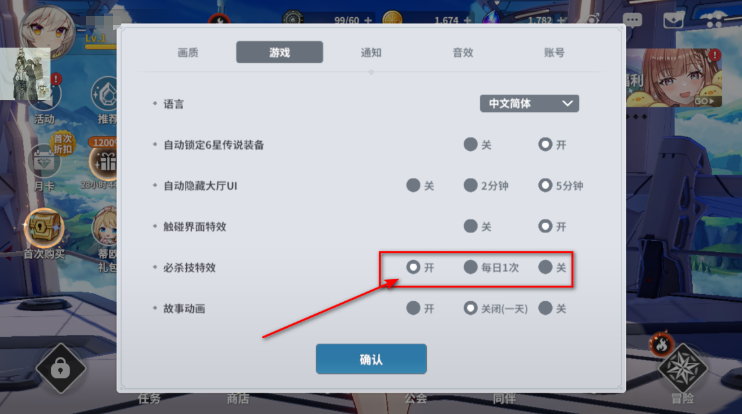The width and height of the screenshot is (742, 414).
Task: Tap the padlock icon at bottom left
Action: pos(61,368)
